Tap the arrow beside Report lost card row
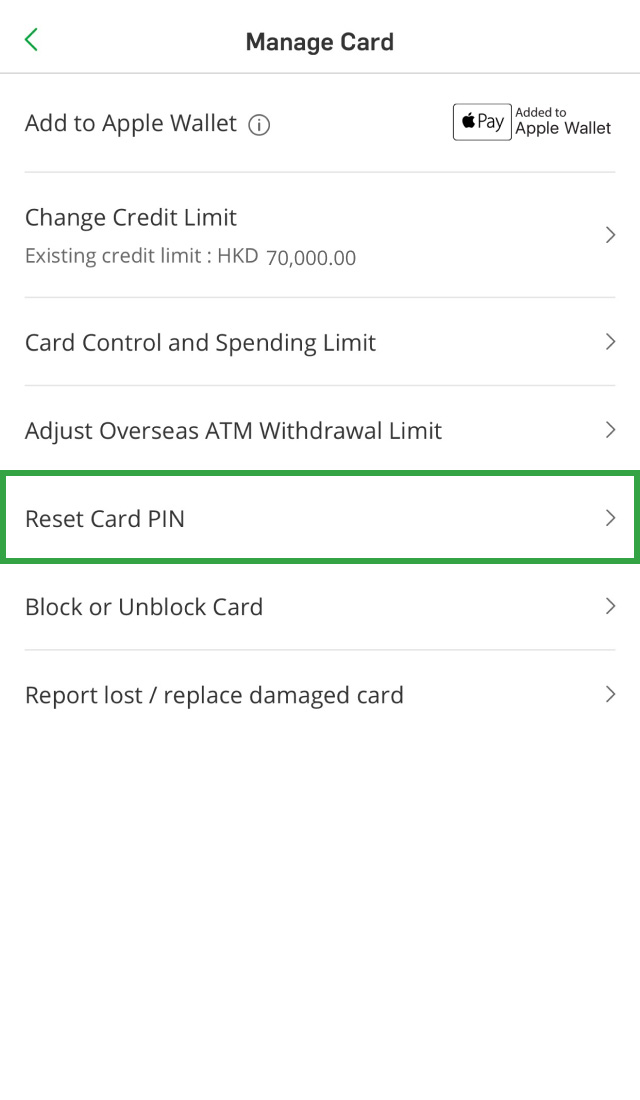The image size is (640, 1100). point(610,694)
